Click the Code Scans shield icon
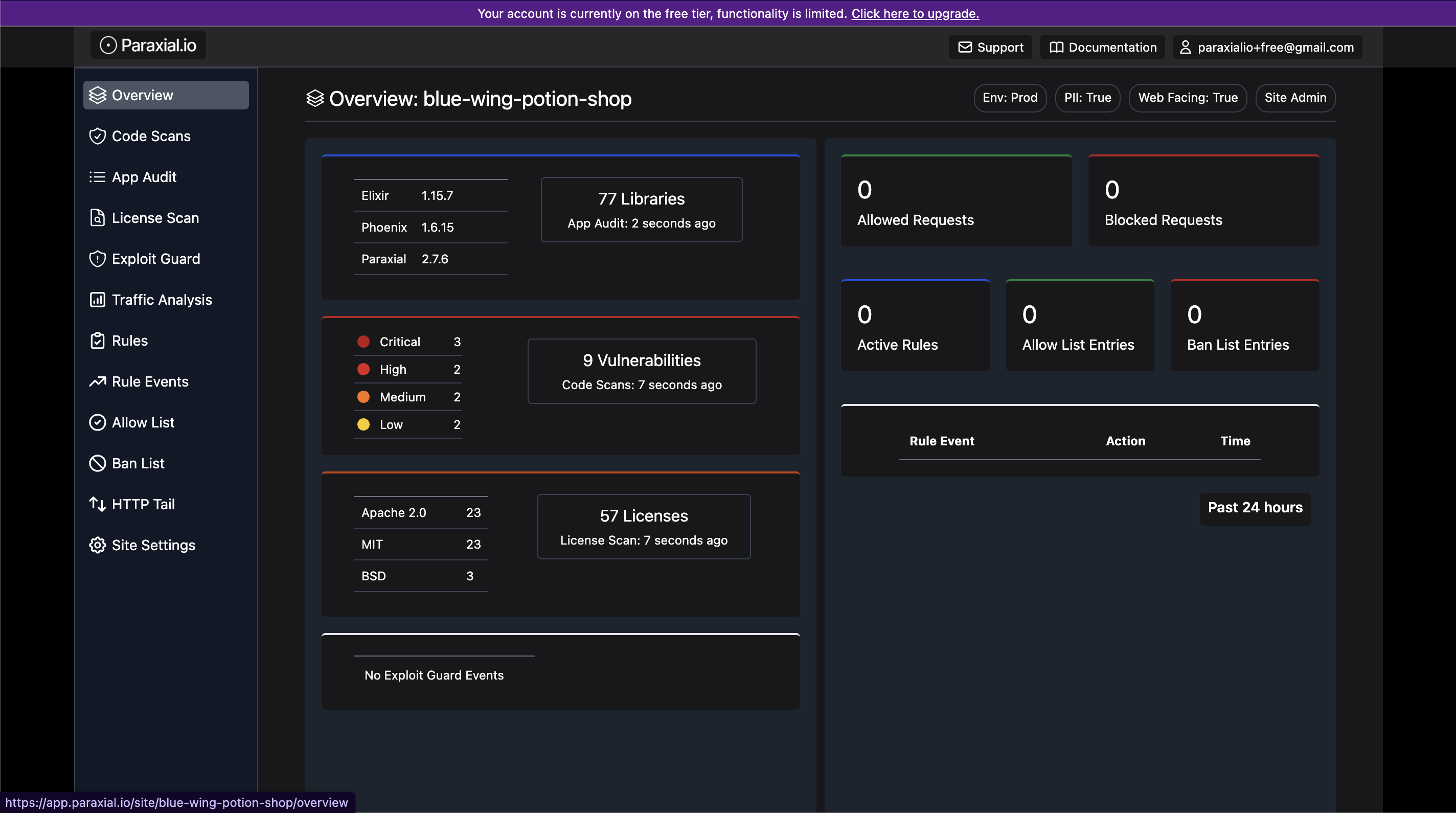Screen dimensions: 1456x813 click(x=97, y=136)
